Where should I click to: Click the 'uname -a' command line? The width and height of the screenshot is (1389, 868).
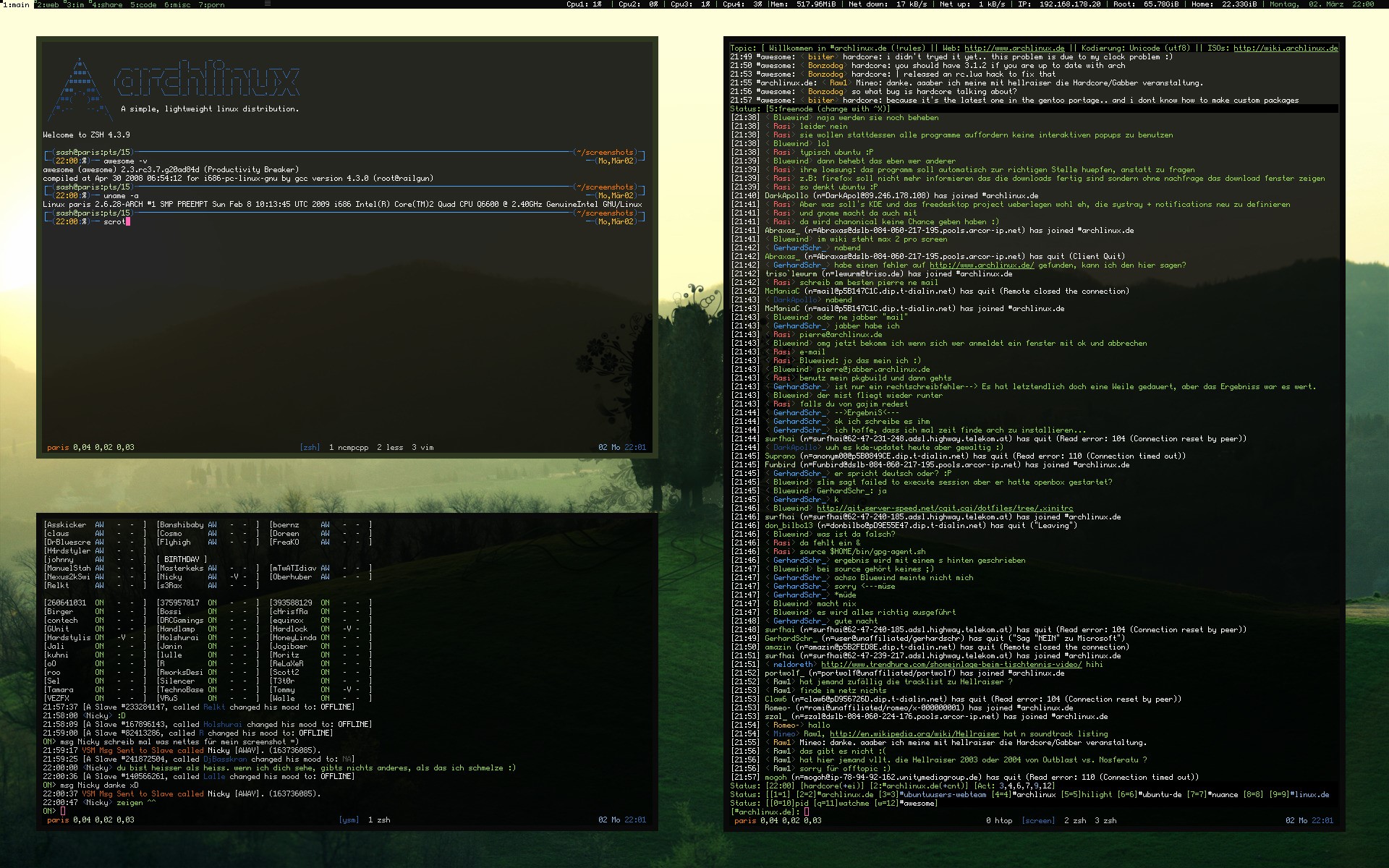click(x=121, y=195)
